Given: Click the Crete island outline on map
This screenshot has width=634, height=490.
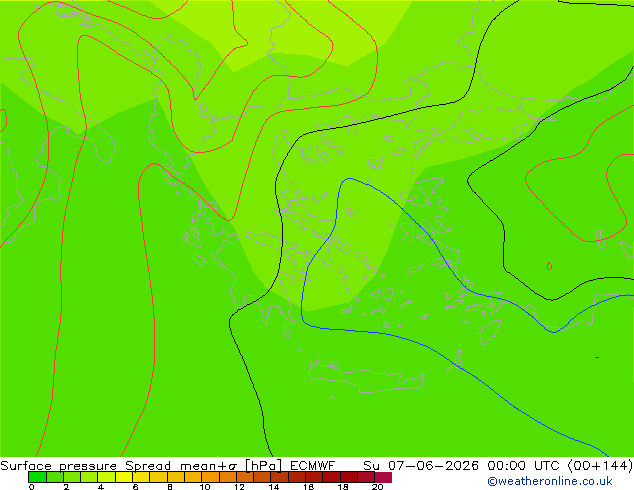Looking at the screenshot, I should [x=367, y=376].
